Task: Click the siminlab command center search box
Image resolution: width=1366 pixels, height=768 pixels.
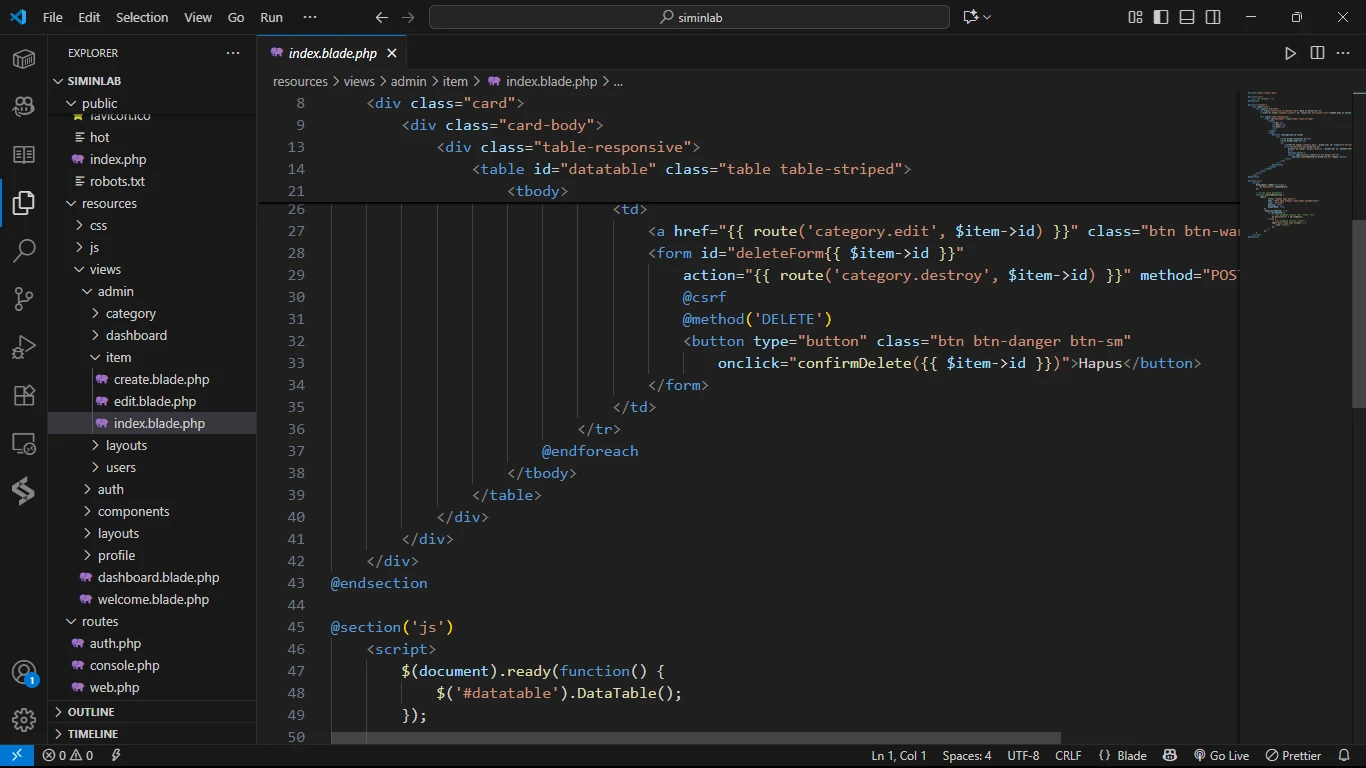Action: click(x=689, y=17)
